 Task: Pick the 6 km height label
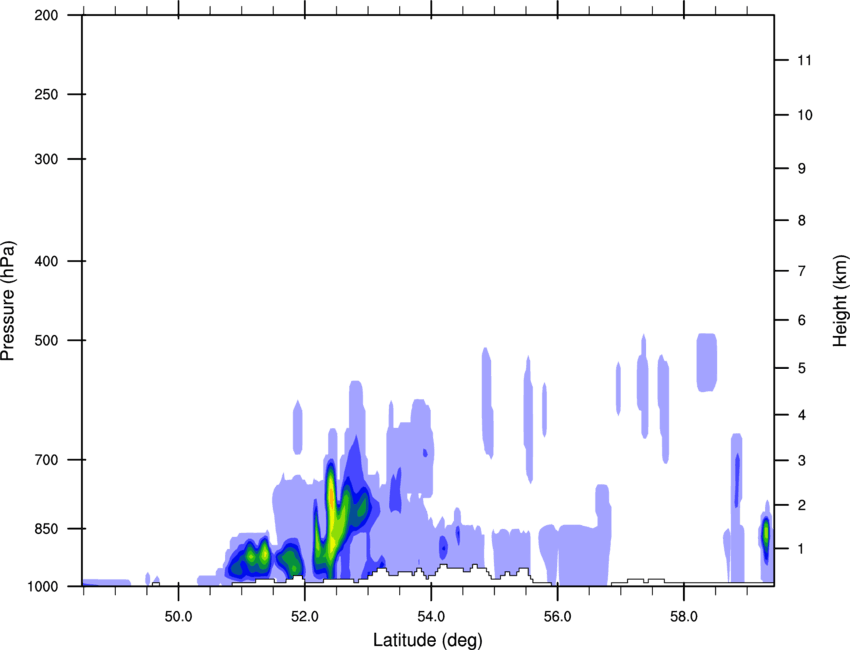[x=802, y=320]
